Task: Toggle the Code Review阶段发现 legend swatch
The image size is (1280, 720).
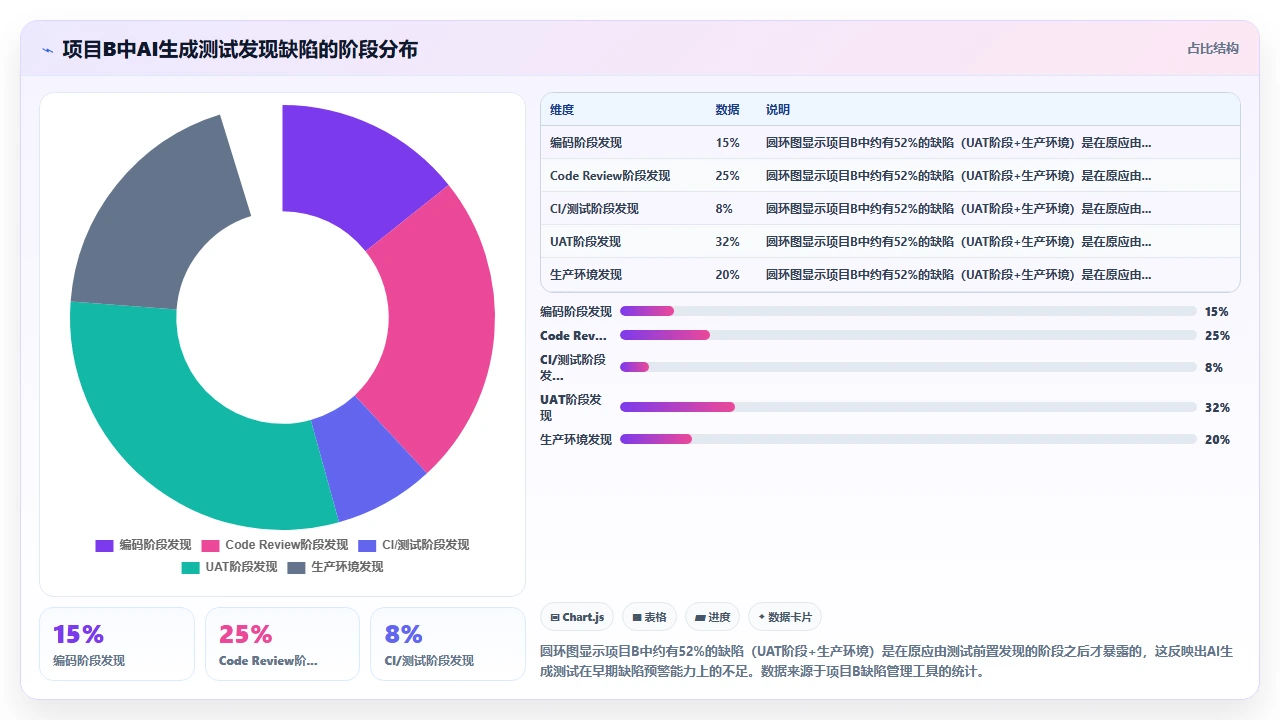Action: click(210, 545)
